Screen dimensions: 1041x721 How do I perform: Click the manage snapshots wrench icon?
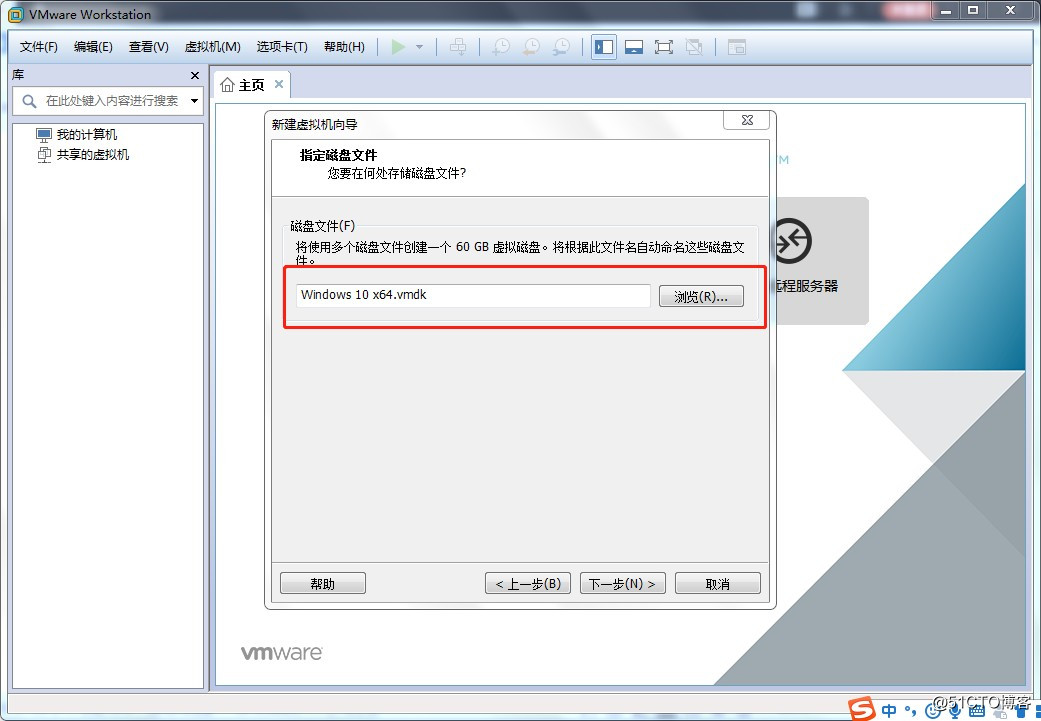click(562, 47)
